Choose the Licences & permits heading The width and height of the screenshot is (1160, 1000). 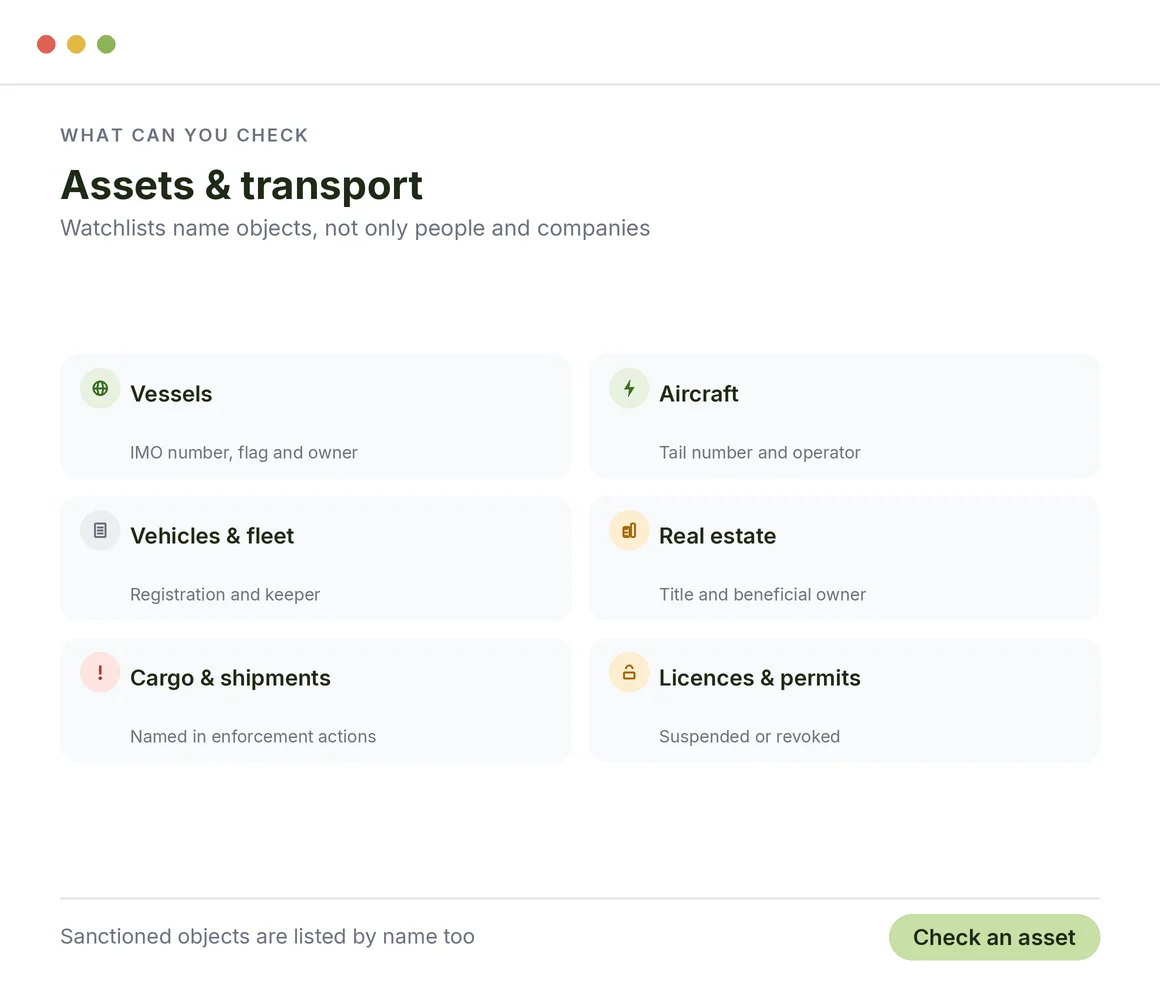tap(760, 678)
